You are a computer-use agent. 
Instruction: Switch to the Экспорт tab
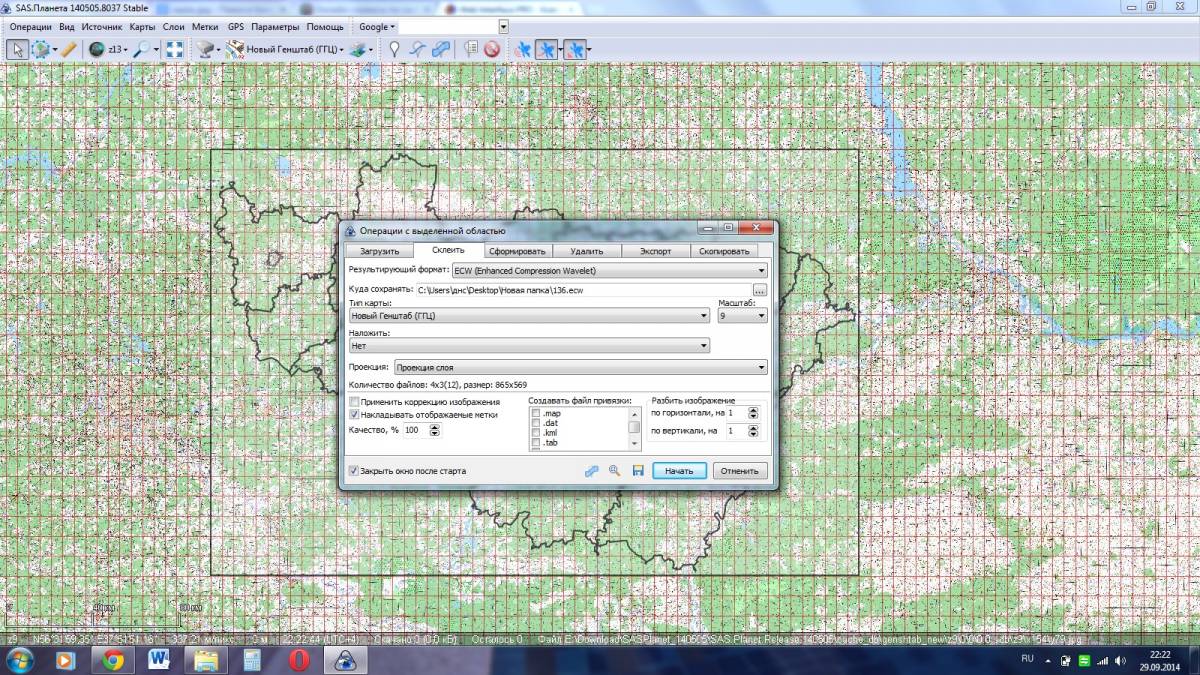(x=655, y=251)
